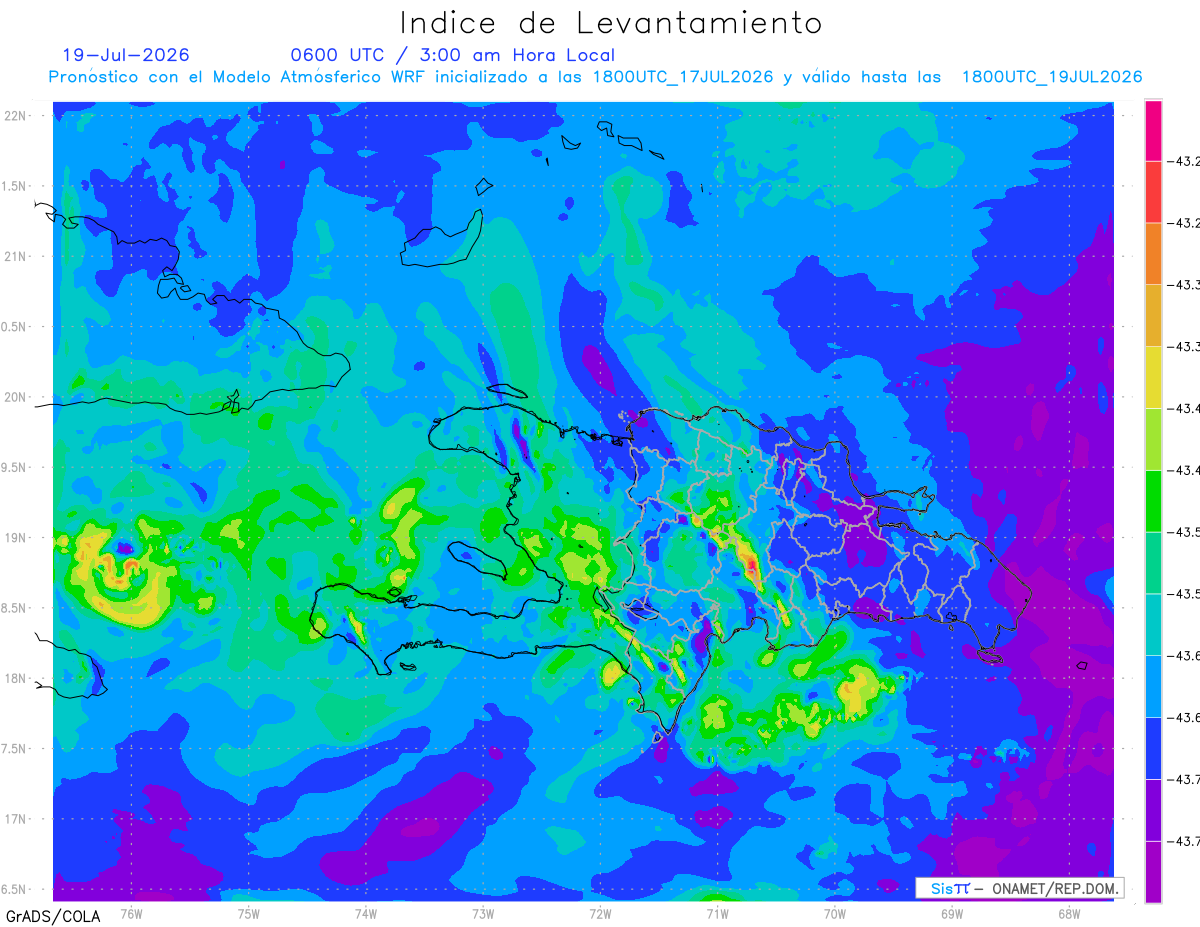The height and width of the screenshot is (927, 1200).
Task: Click the '76W' longitude label
Action: [131, 914]
